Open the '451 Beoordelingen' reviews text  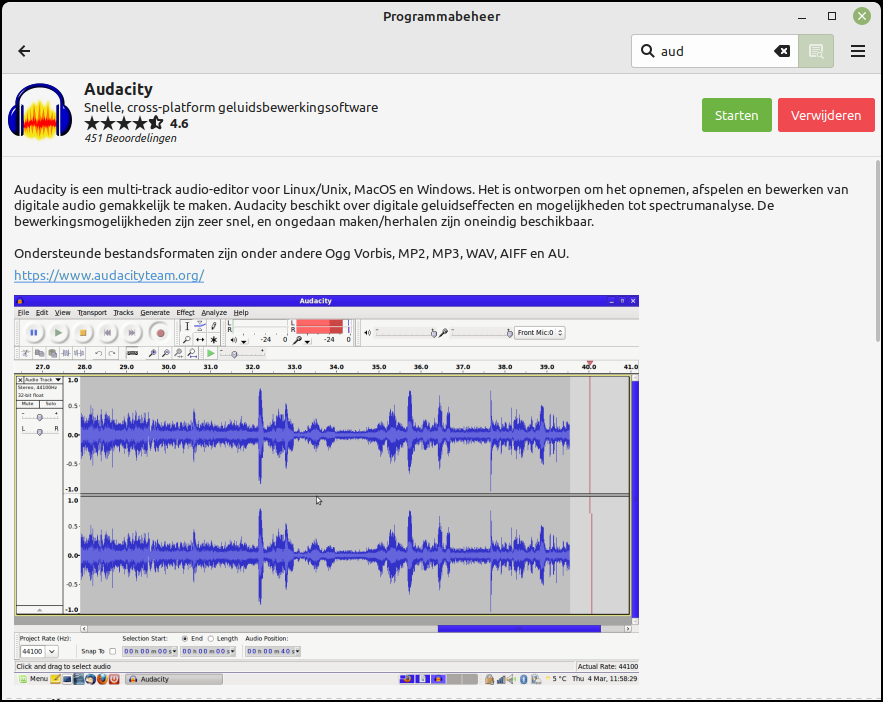coord(131,138)
